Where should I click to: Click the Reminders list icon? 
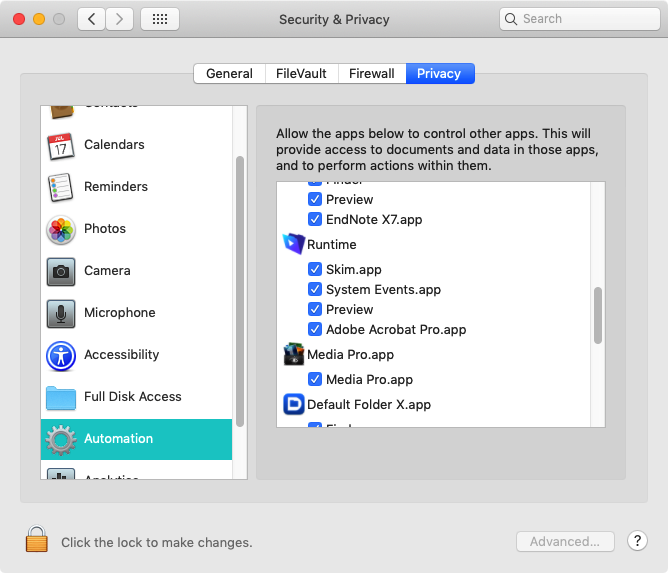tap(60, 187)
